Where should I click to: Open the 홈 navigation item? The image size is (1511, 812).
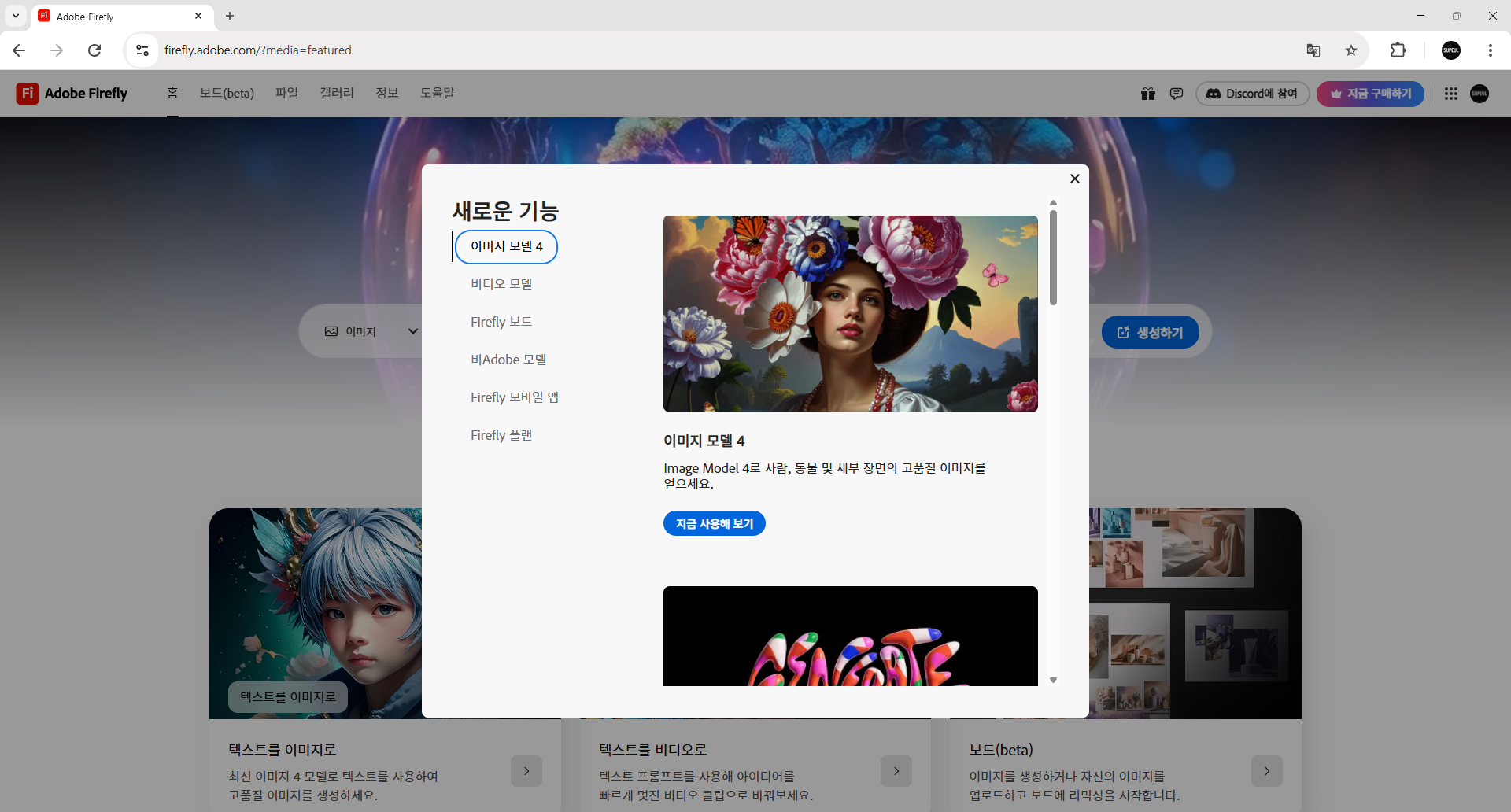(172, 93)
